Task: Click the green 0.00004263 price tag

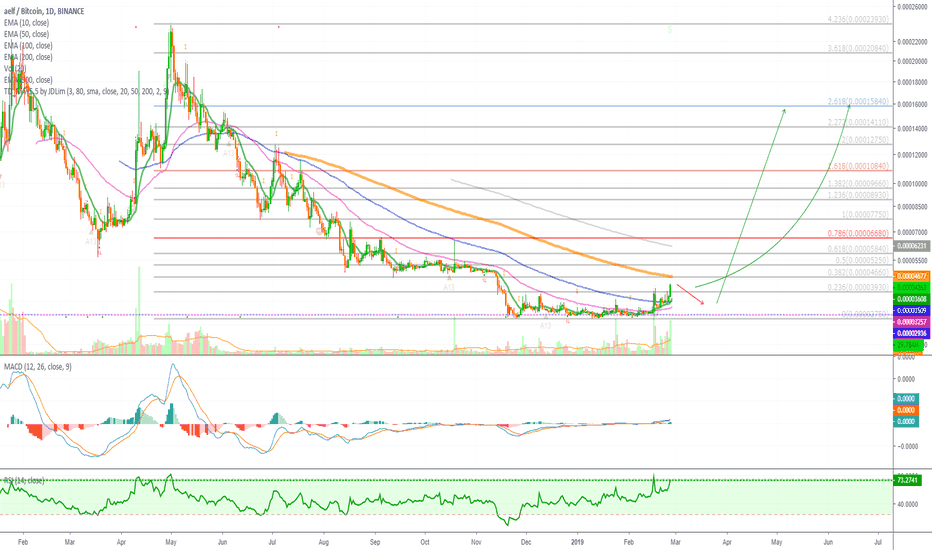Action: 911,288
